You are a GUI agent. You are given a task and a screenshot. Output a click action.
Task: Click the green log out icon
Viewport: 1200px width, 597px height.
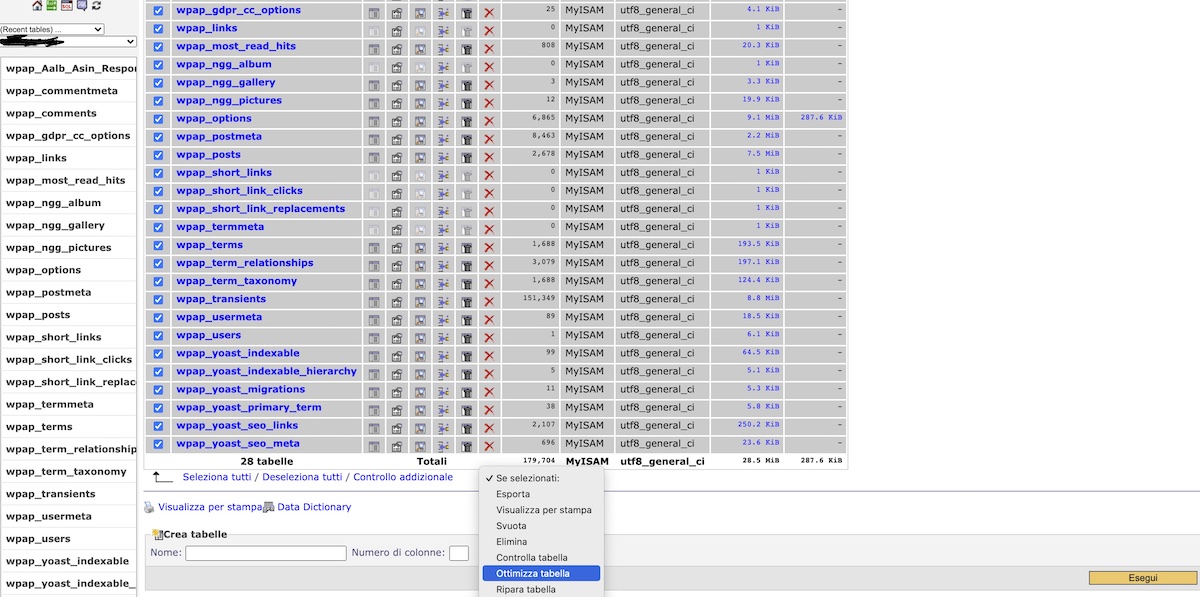click(x=52, y=5)
